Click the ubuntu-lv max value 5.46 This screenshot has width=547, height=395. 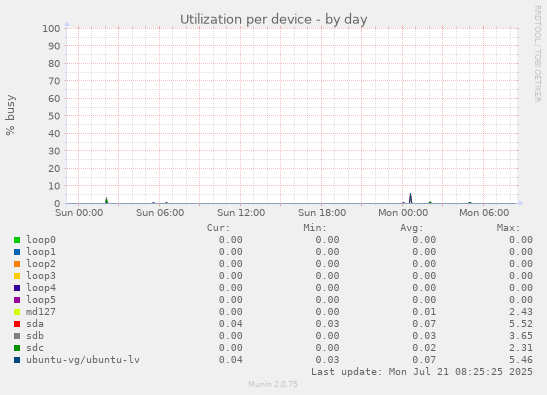pos(521,360)
